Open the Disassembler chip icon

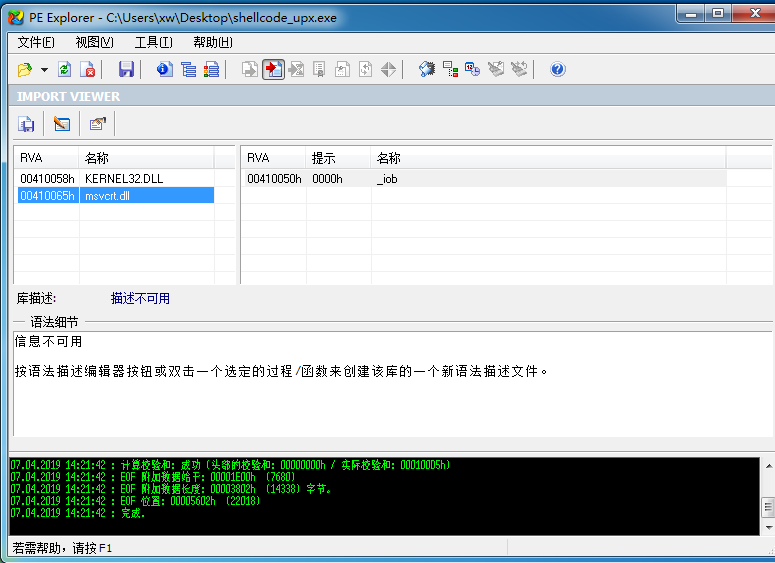pos(427,70)
